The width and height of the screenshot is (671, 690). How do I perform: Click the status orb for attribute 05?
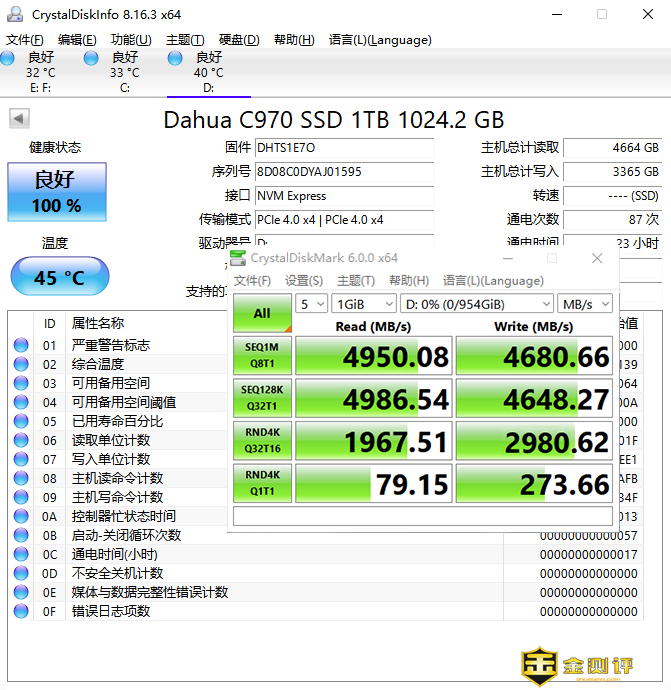21,421
